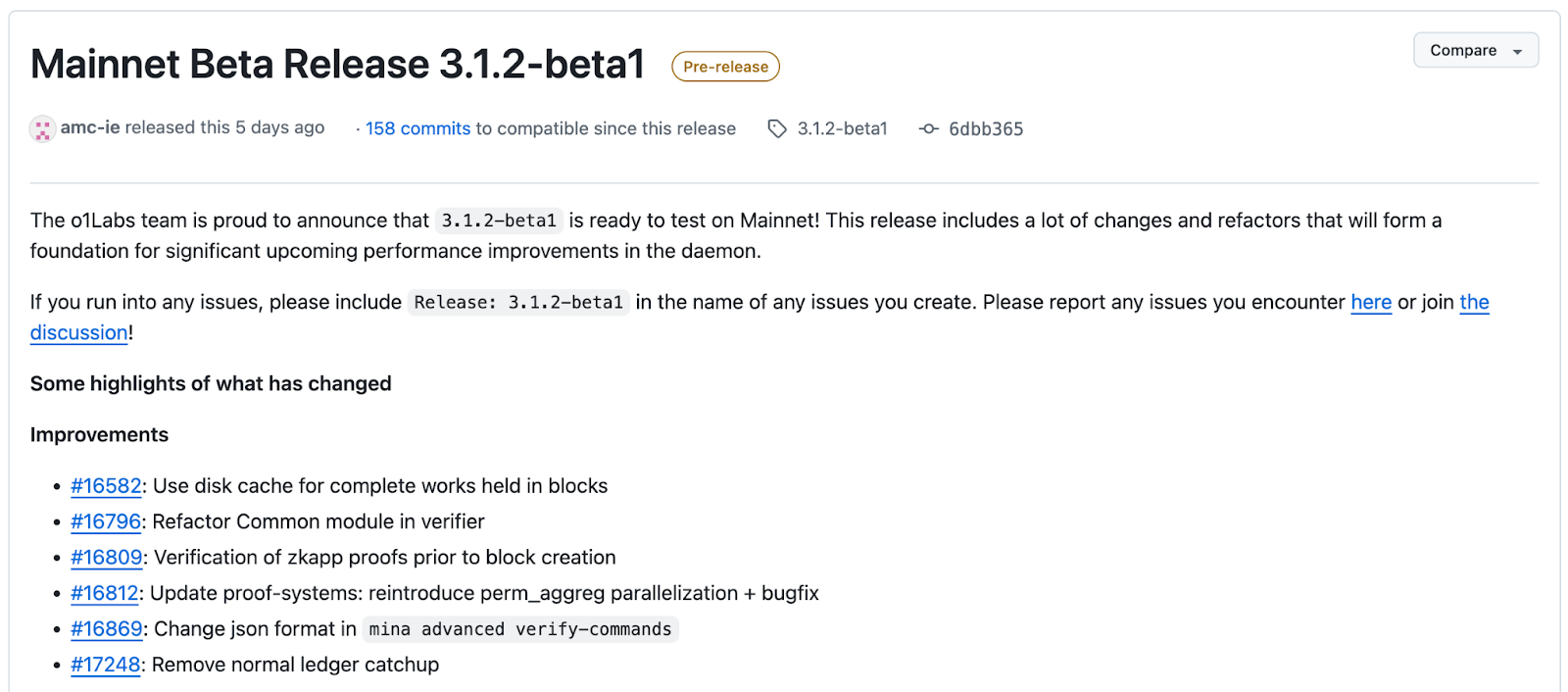Screen dimensions: 1568x692
Task: Open the 158 commits link
Action: pyautogui.click(x=418, y=128)
